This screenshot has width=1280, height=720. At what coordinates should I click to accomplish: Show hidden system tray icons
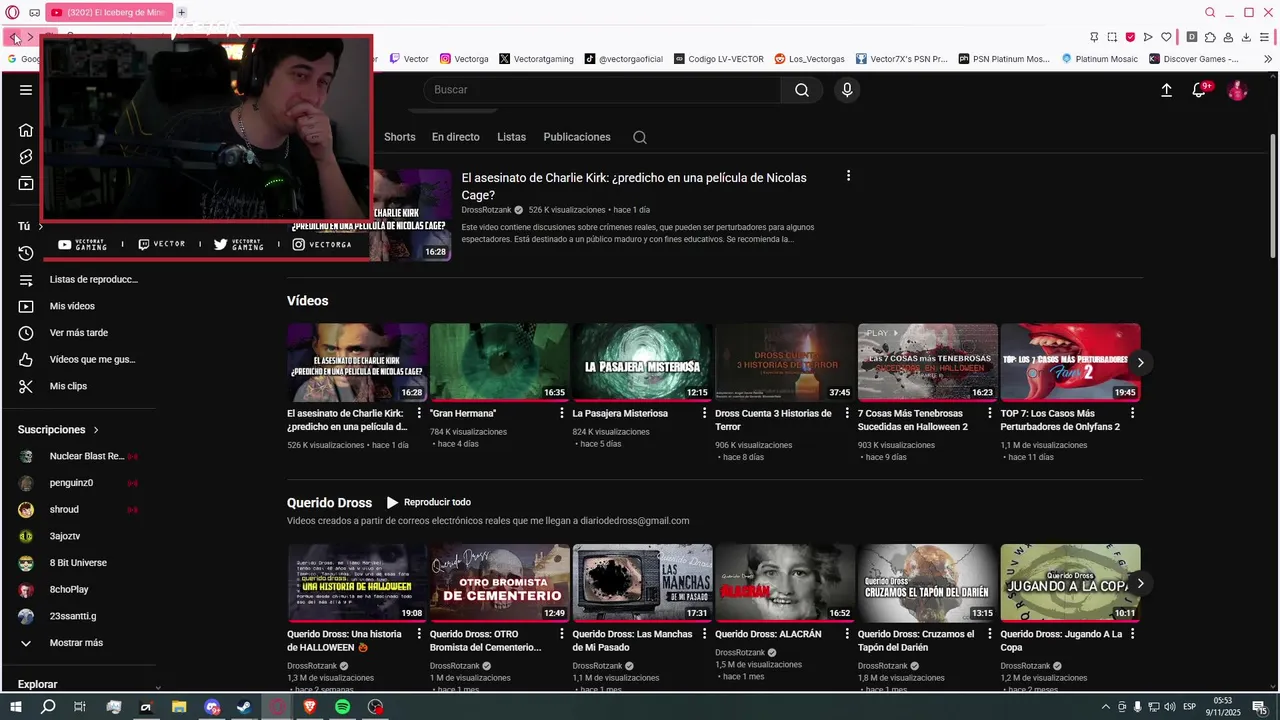pyautogui.click(x=1105, y=707)
